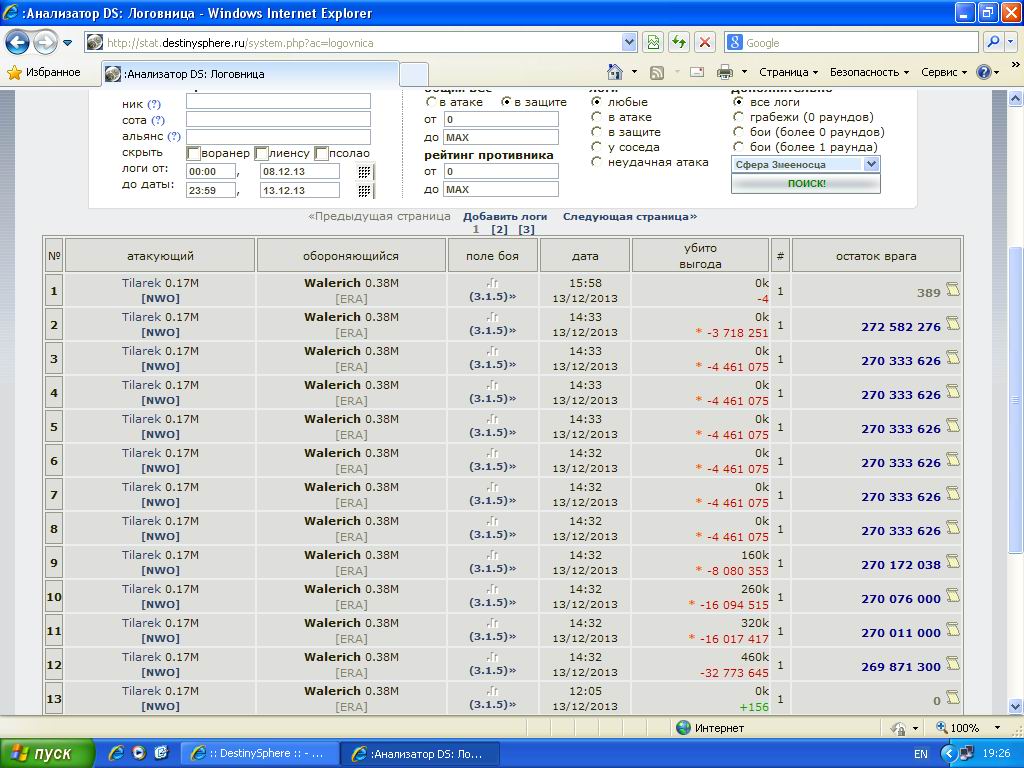This screenshot has width=1024, height=768.
Task: Click the Google search magnifier icon
Action: [x=993, y=43]
